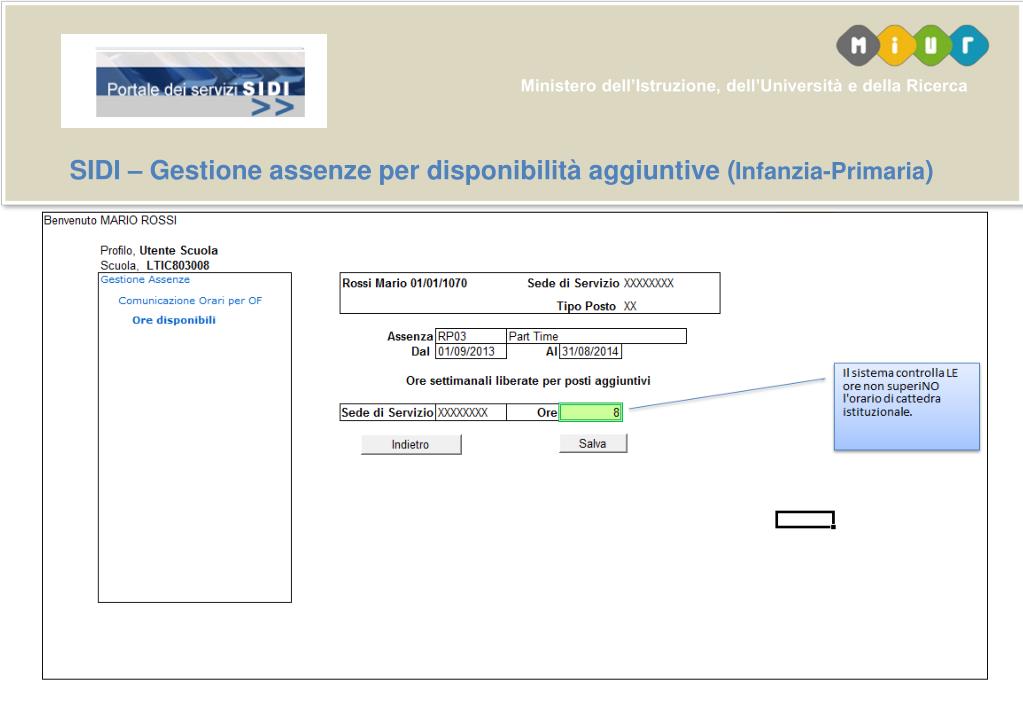Click the Dal date field 01/09/2013

pyautogui.click(x=470, y=352)
